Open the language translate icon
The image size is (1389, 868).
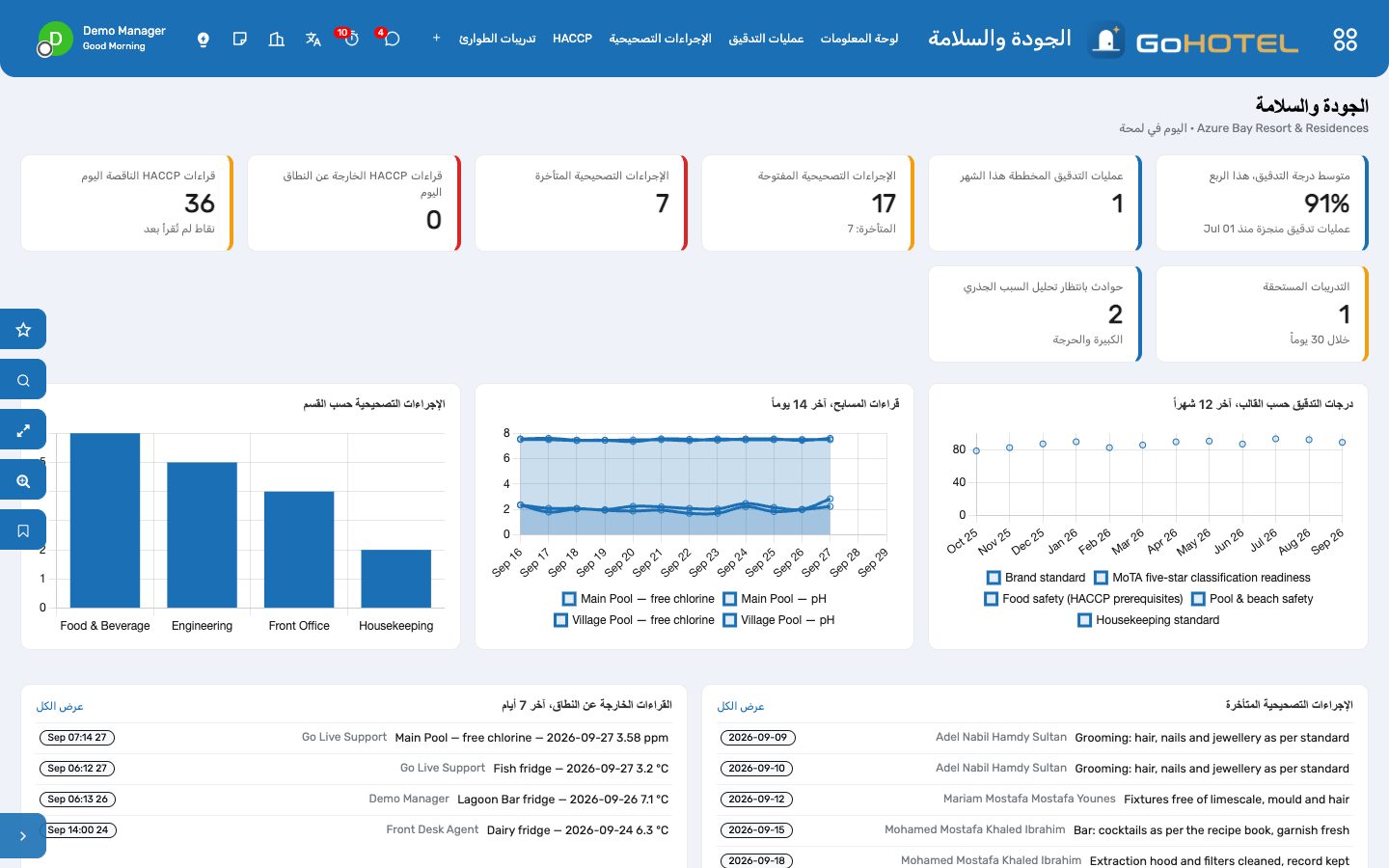(x=313, y=39)
